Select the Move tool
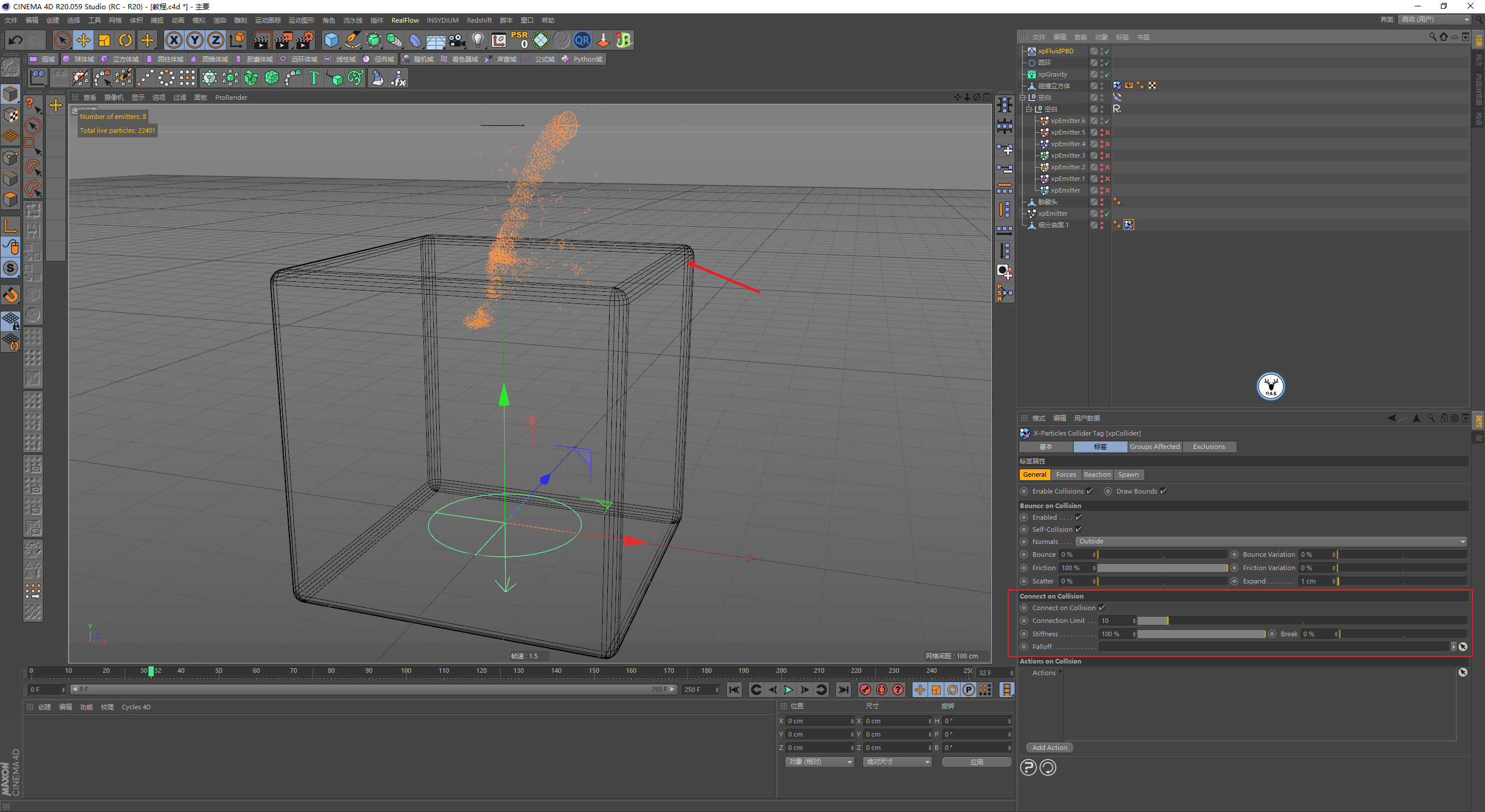 pos(84,40)
